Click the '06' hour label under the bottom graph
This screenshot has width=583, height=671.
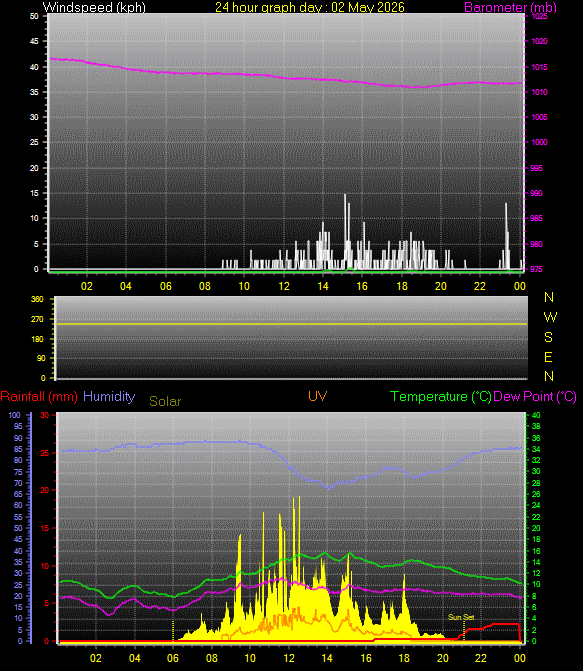coord(173,658)
